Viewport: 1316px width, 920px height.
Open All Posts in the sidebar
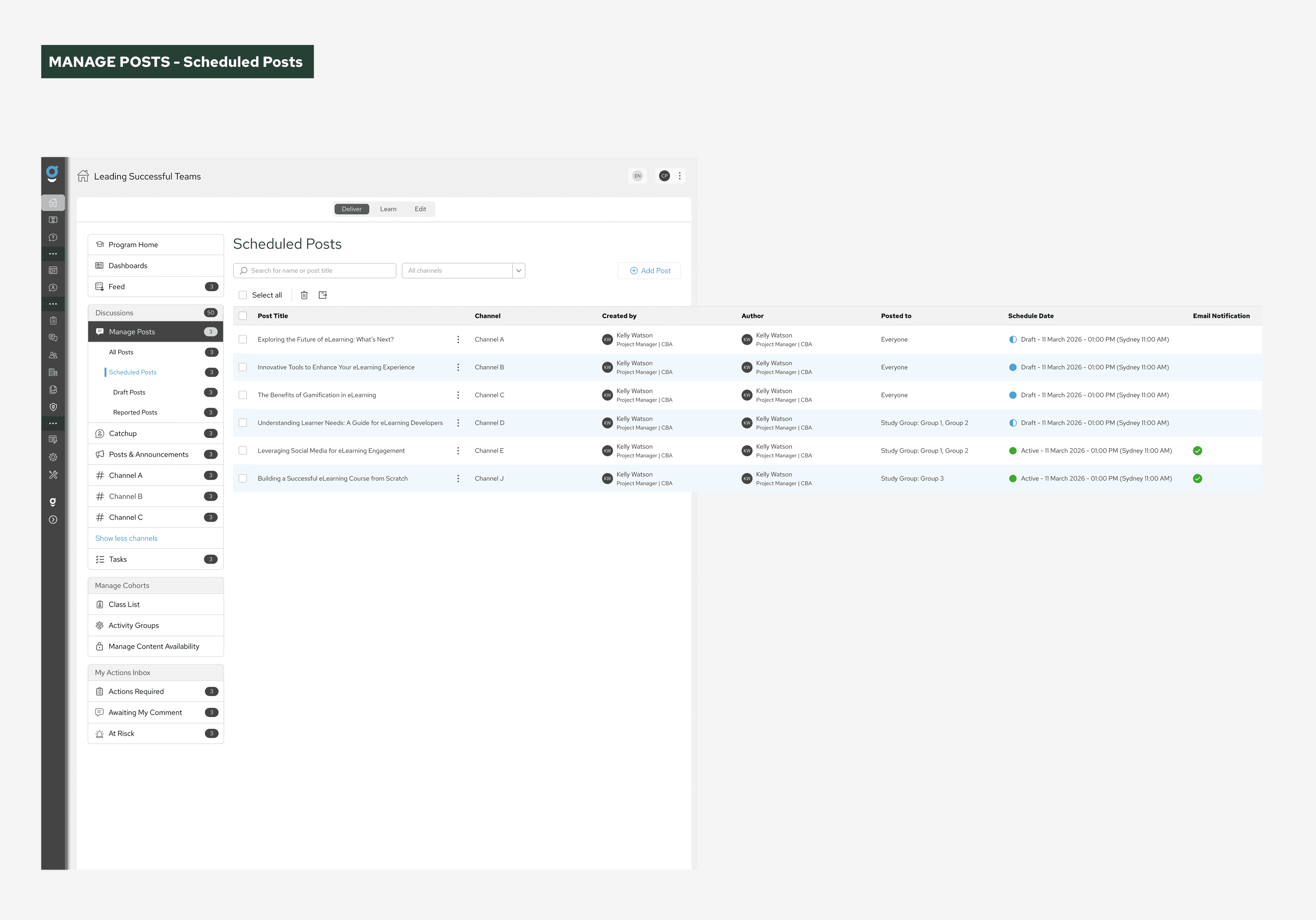pos(155,353)
